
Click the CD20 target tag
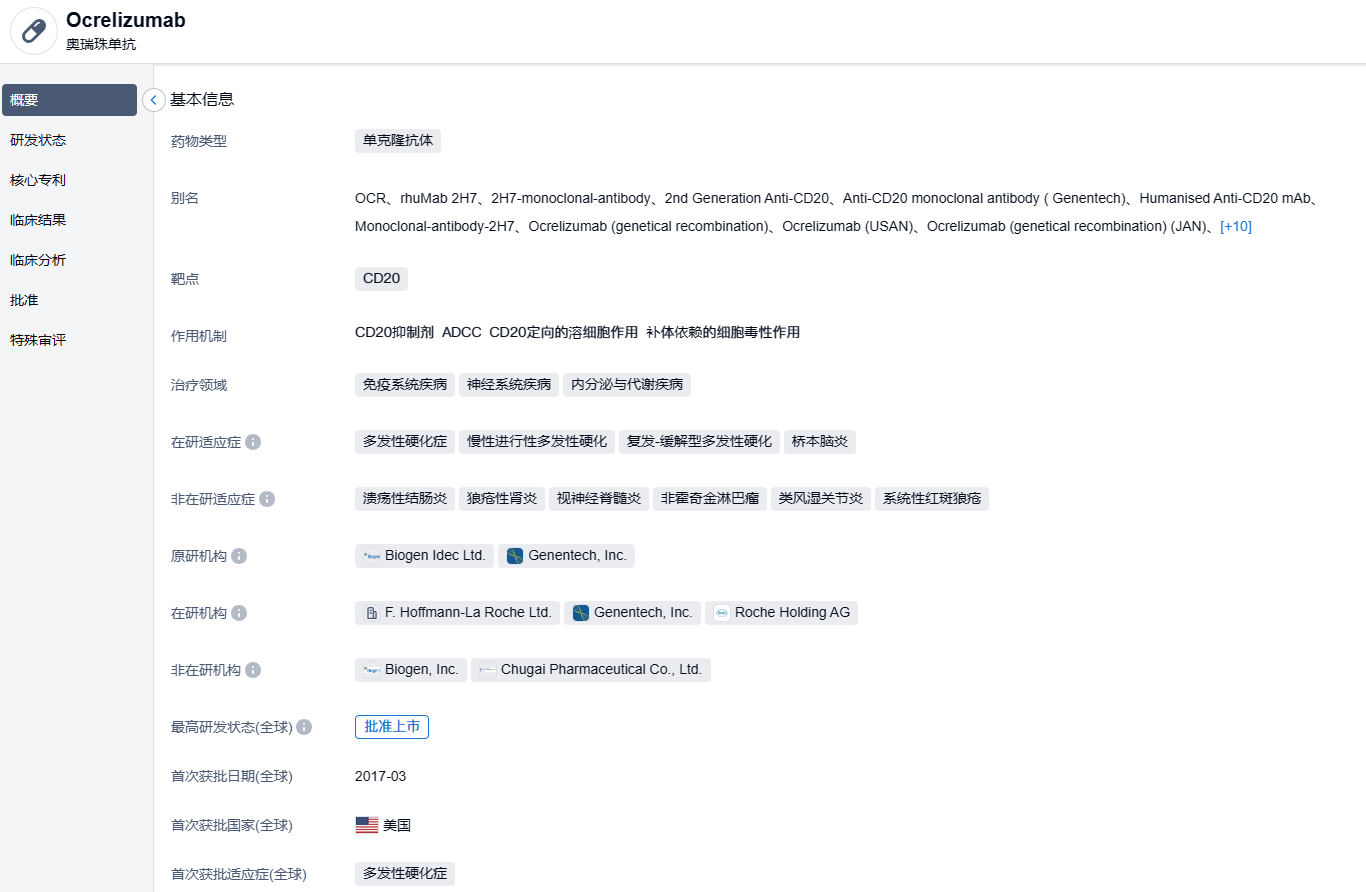pyautogui.click(x=381, y=279)
